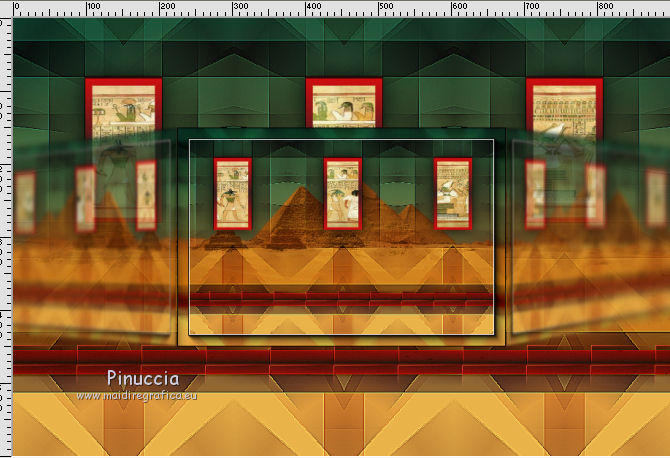Click the right papyrus inside the white-bordered frame
Viewport: 670px width, 458px height.
(453, 194)
